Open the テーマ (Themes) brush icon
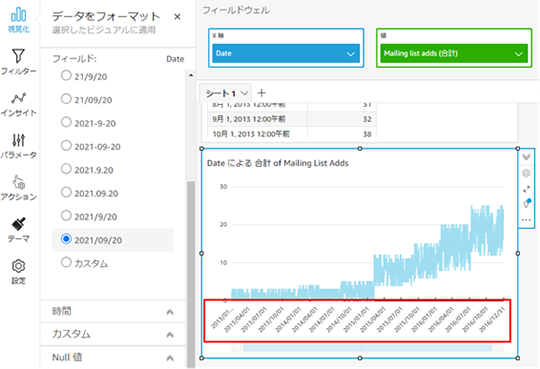Screen dimensions: 540x369 (19, 230)
